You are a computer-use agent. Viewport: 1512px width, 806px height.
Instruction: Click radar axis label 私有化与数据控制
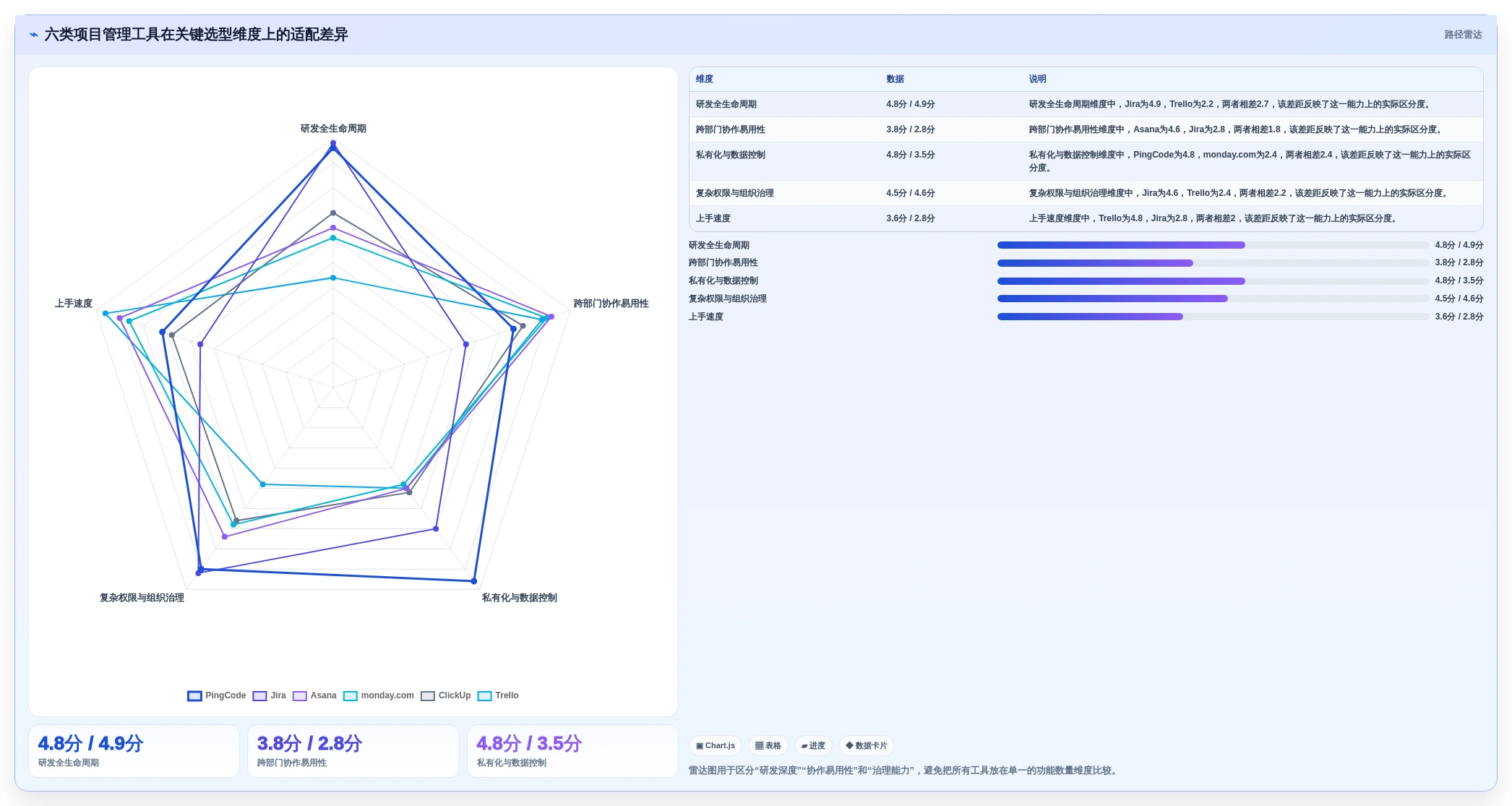click(x=520, y=598)
